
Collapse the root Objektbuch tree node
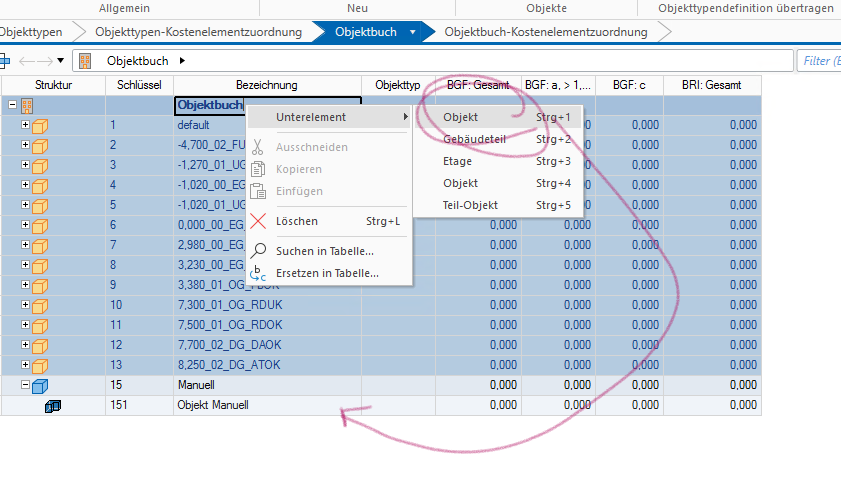pyautogui.click(x=12, y=105)
